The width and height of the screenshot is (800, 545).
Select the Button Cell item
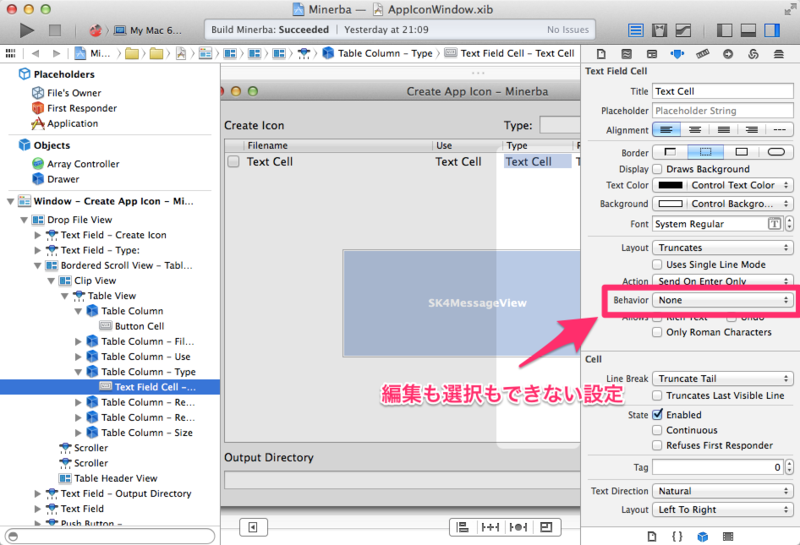[x=139, y=326]
